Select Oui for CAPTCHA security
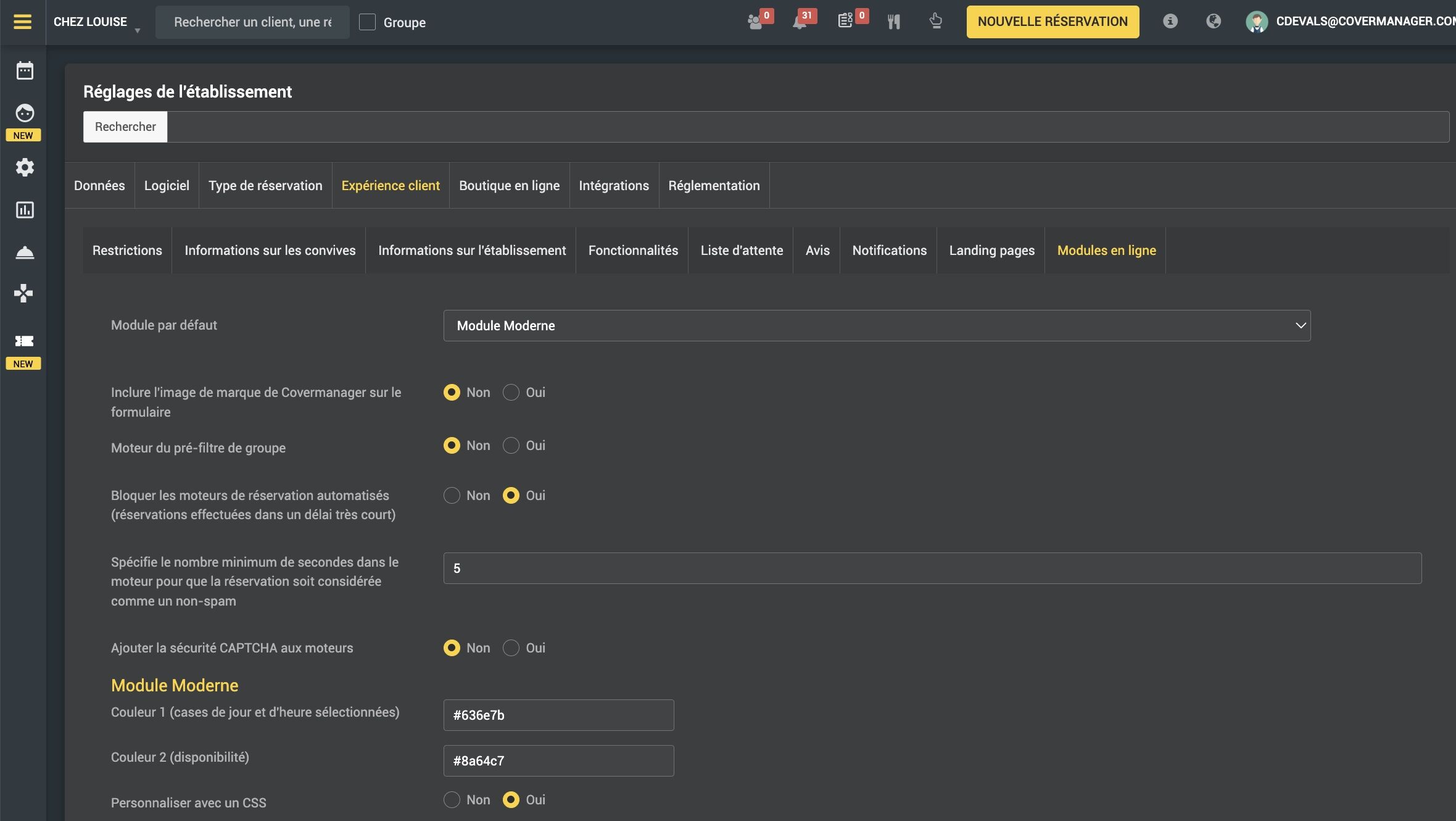The image size is (1456, 821). (511, 648)
